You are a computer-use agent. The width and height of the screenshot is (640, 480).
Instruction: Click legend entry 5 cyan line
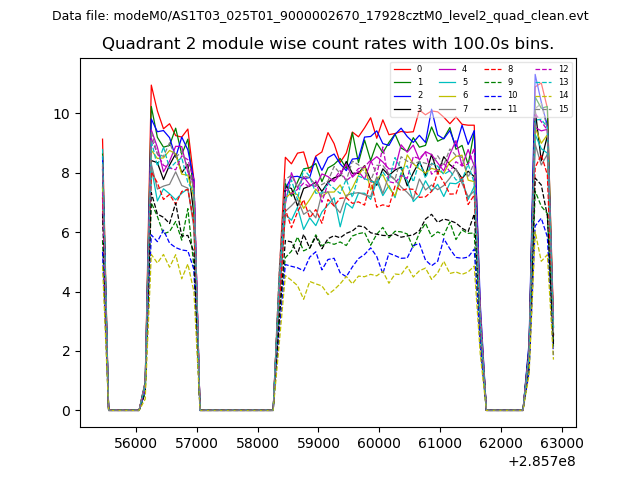453,82
